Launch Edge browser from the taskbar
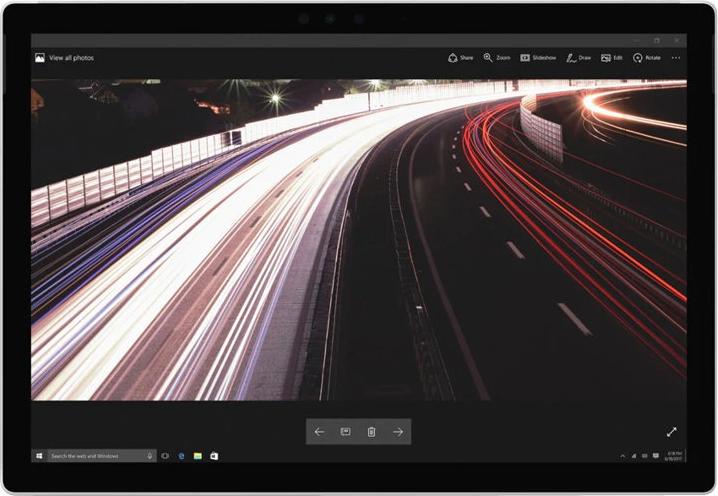The height and width of the screenshot is (496, 718). click(181, 456)
